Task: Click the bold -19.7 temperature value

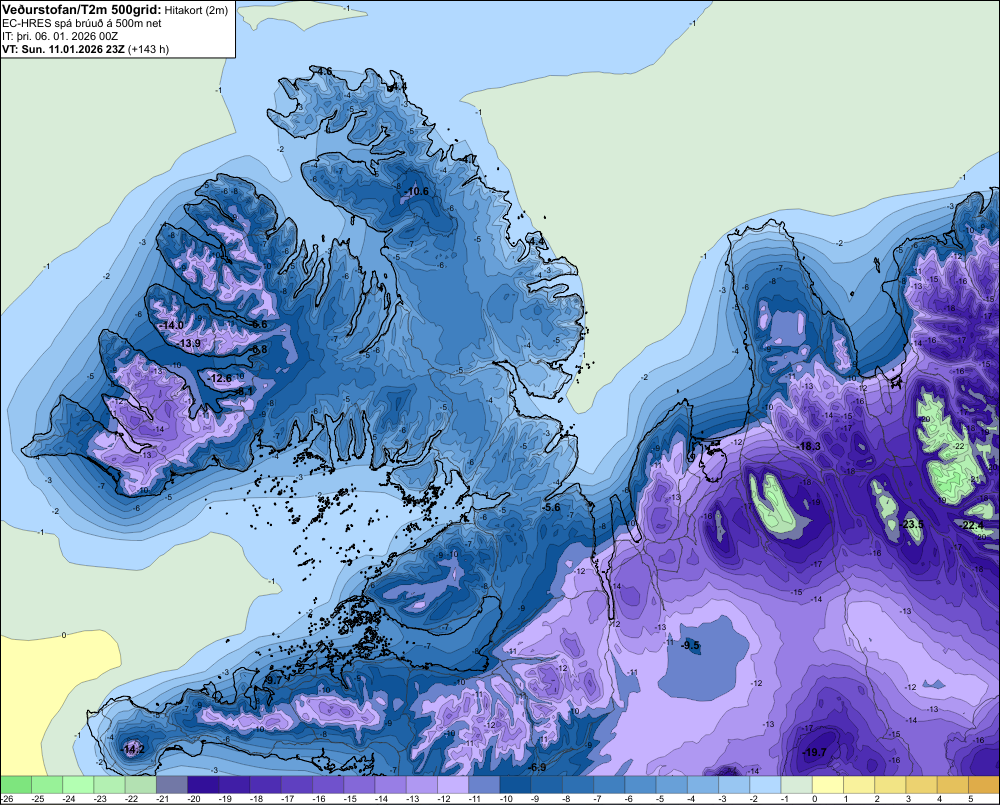Action: (814, 752)
